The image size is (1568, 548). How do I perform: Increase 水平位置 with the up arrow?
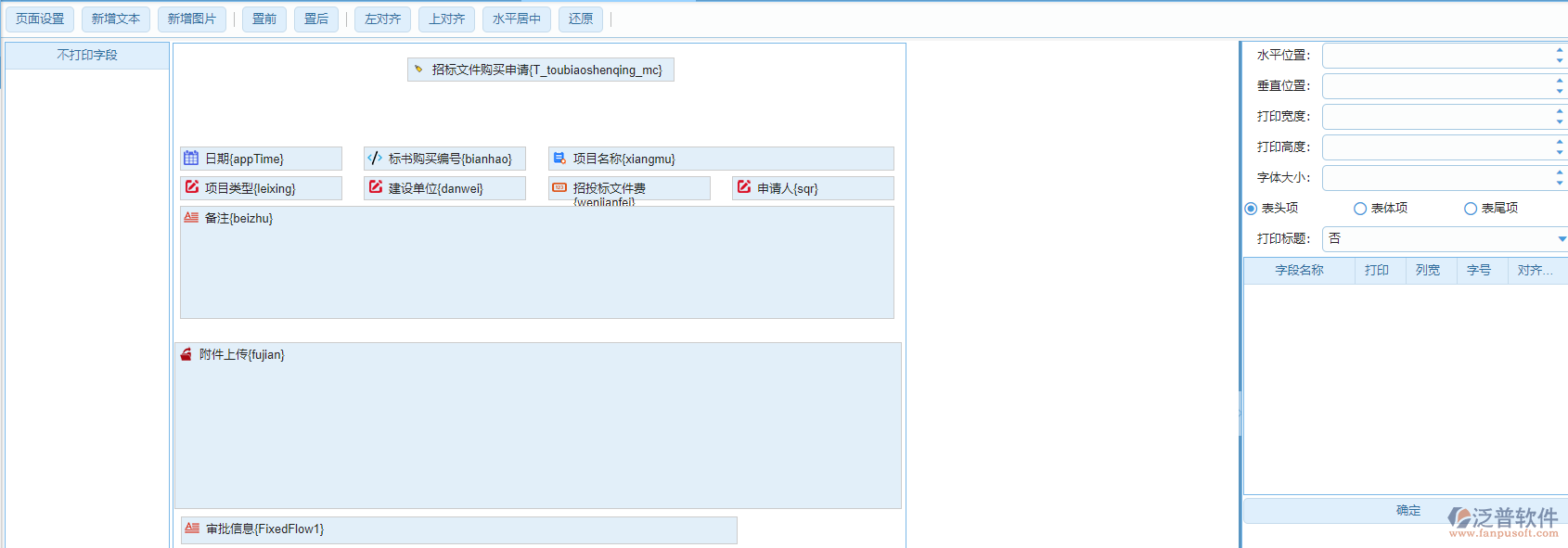[1560, 50]
